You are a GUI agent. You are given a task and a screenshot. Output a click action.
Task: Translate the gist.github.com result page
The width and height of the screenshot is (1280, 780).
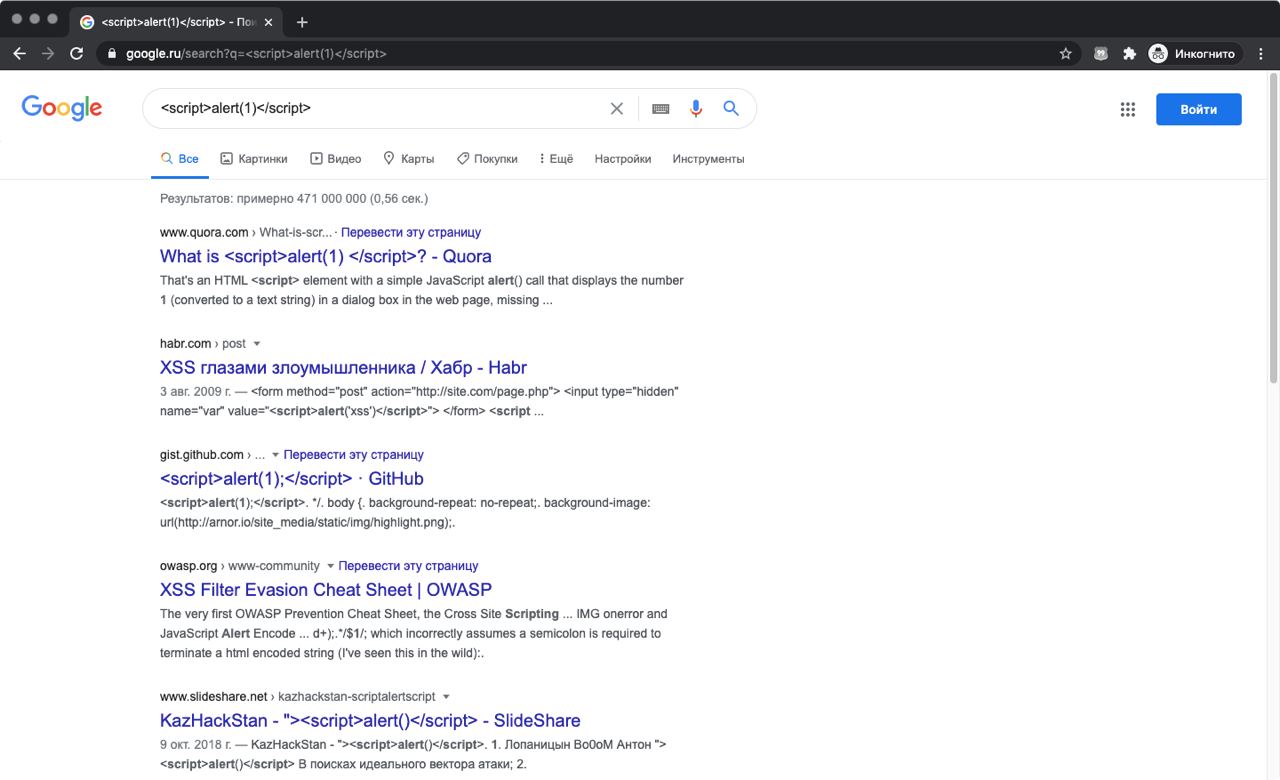point(354,454)
